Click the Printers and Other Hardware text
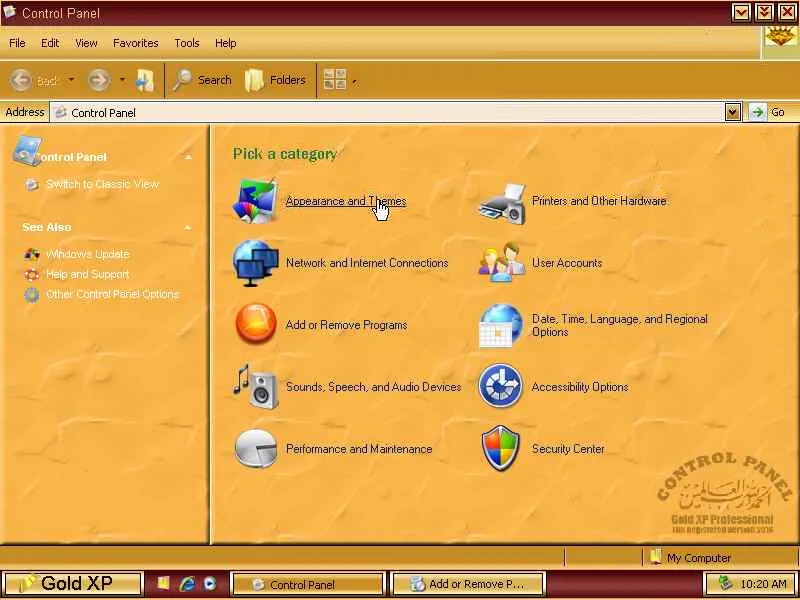Image resolution: width=800 pixels, height=600 pixels. [599, 201]
